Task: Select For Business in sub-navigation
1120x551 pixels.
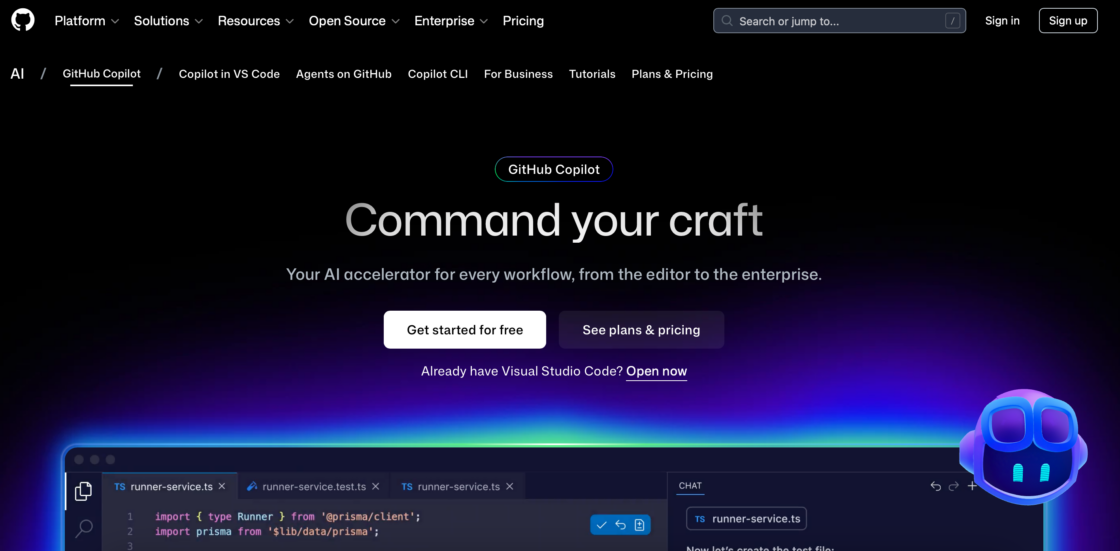Action: click(519, 74)
